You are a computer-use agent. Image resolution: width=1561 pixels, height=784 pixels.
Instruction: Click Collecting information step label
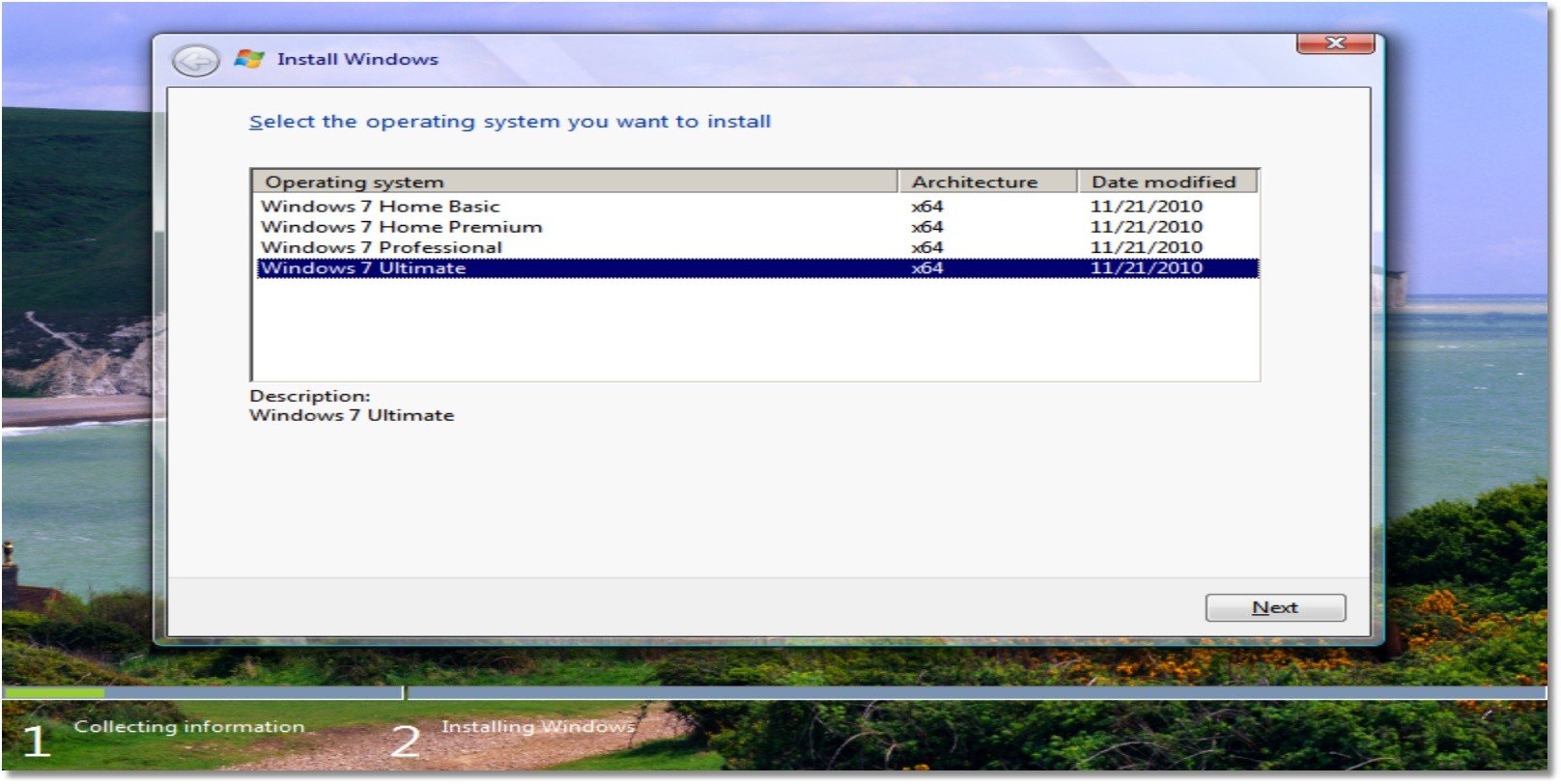(x=189, y=727)
